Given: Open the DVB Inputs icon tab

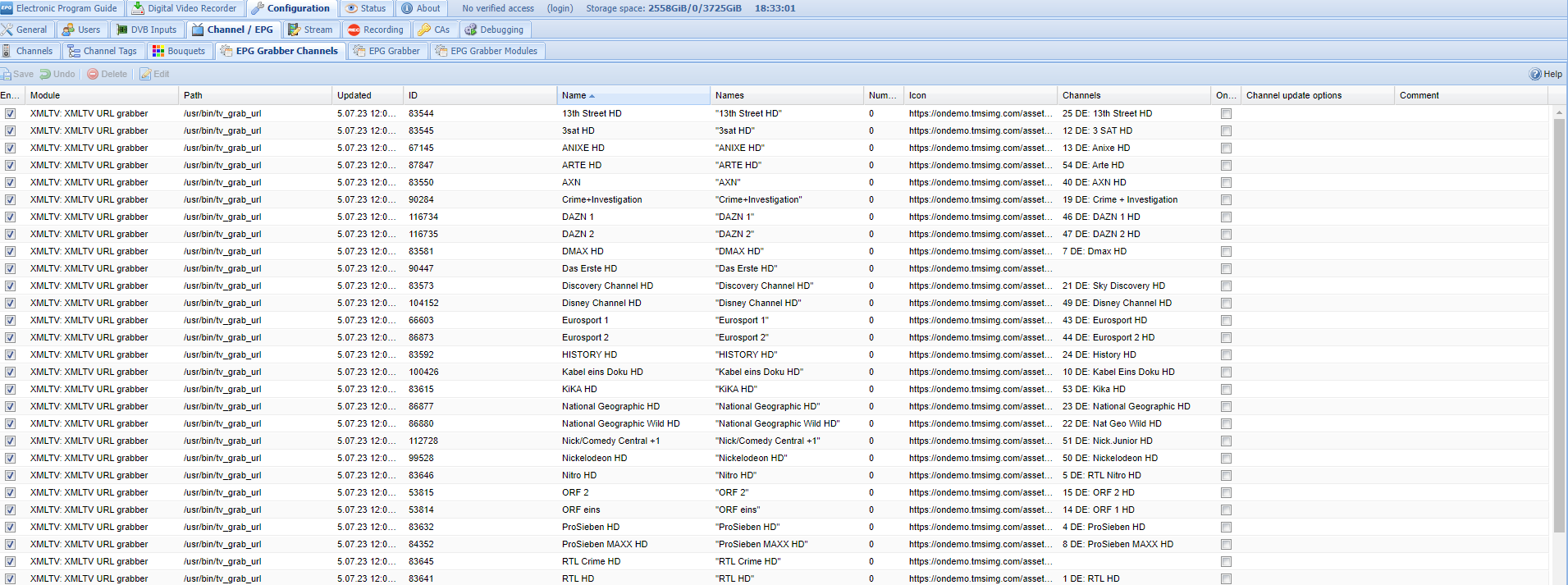Looking at the screenshot, I should point(147,30).
